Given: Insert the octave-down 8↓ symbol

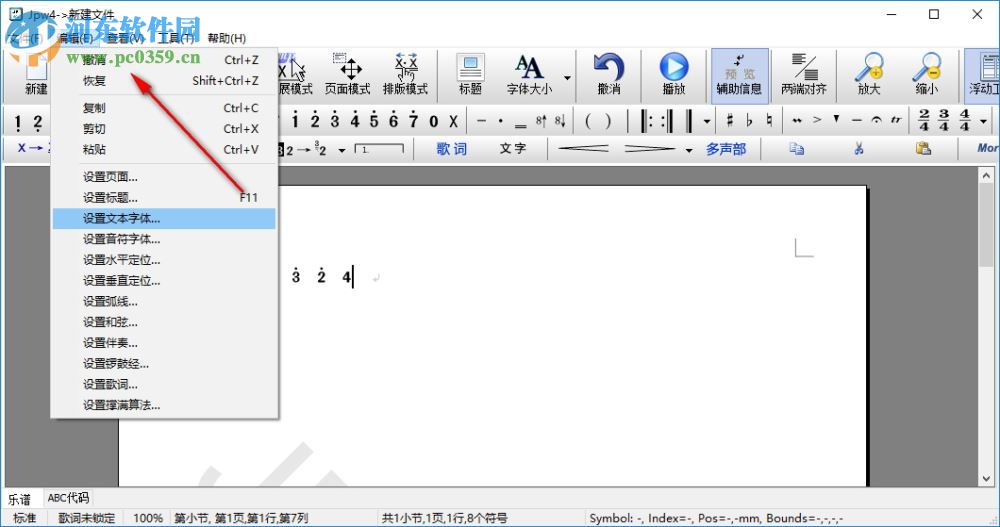Looking at the screenshot, I should coord(560,120).
